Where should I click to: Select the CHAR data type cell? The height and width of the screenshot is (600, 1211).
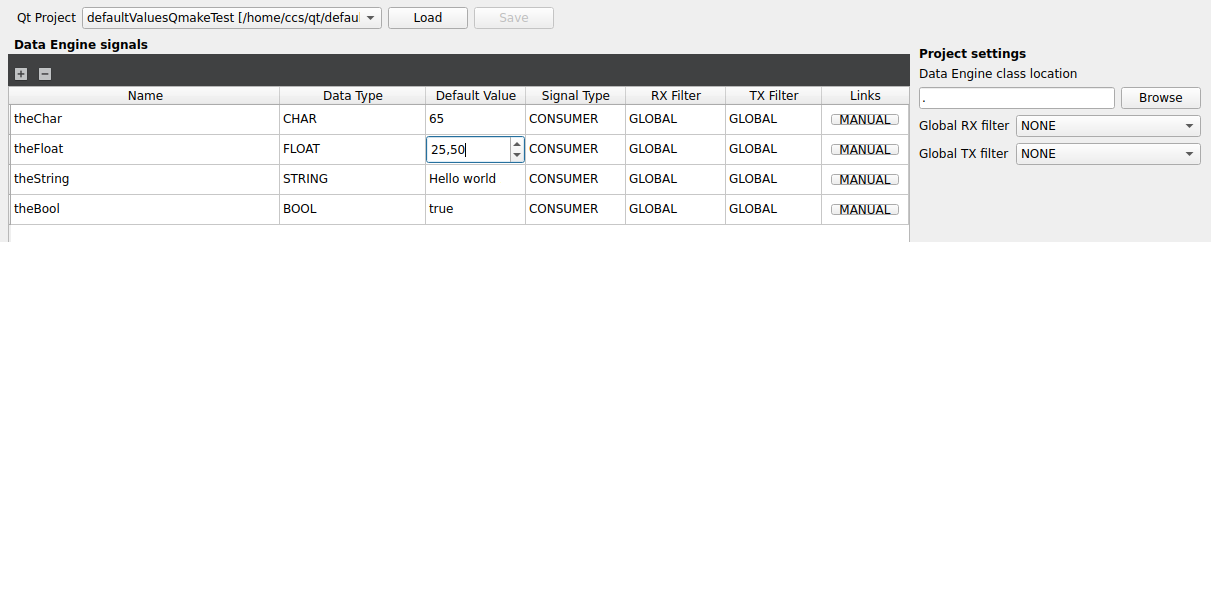352,118
